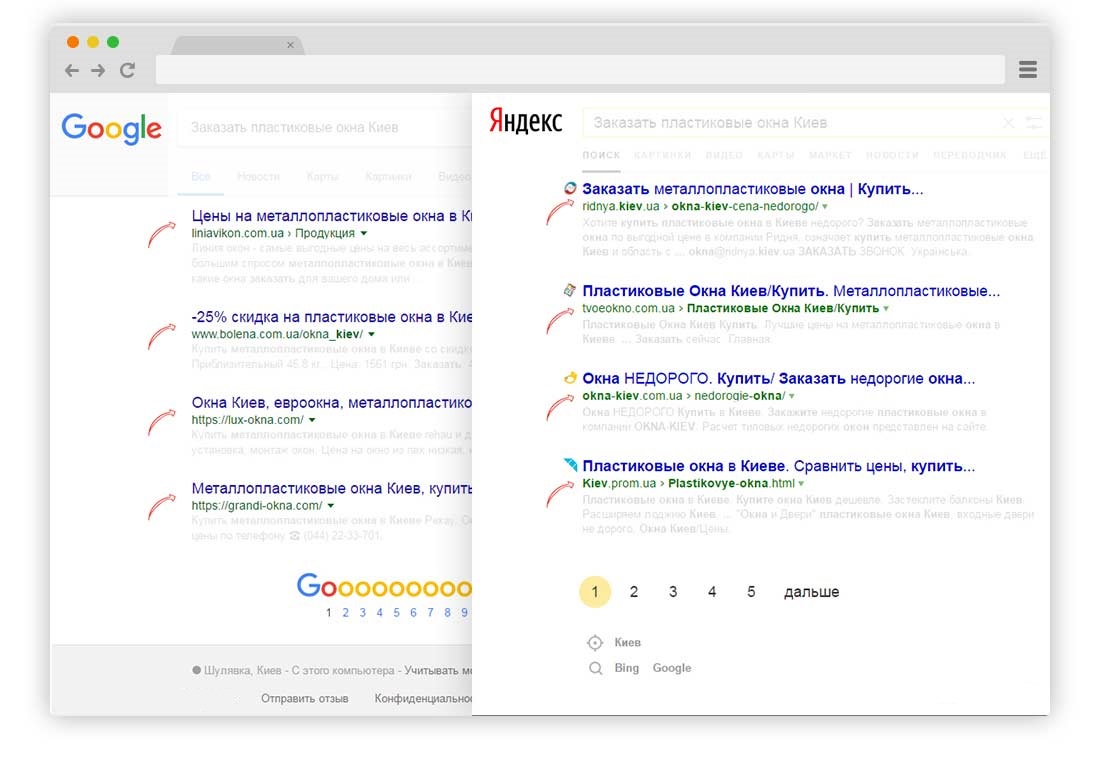Go to Yandex results page 3
Screen dimensions: 1100x775
pyautogui.click(x=673, y=592)
